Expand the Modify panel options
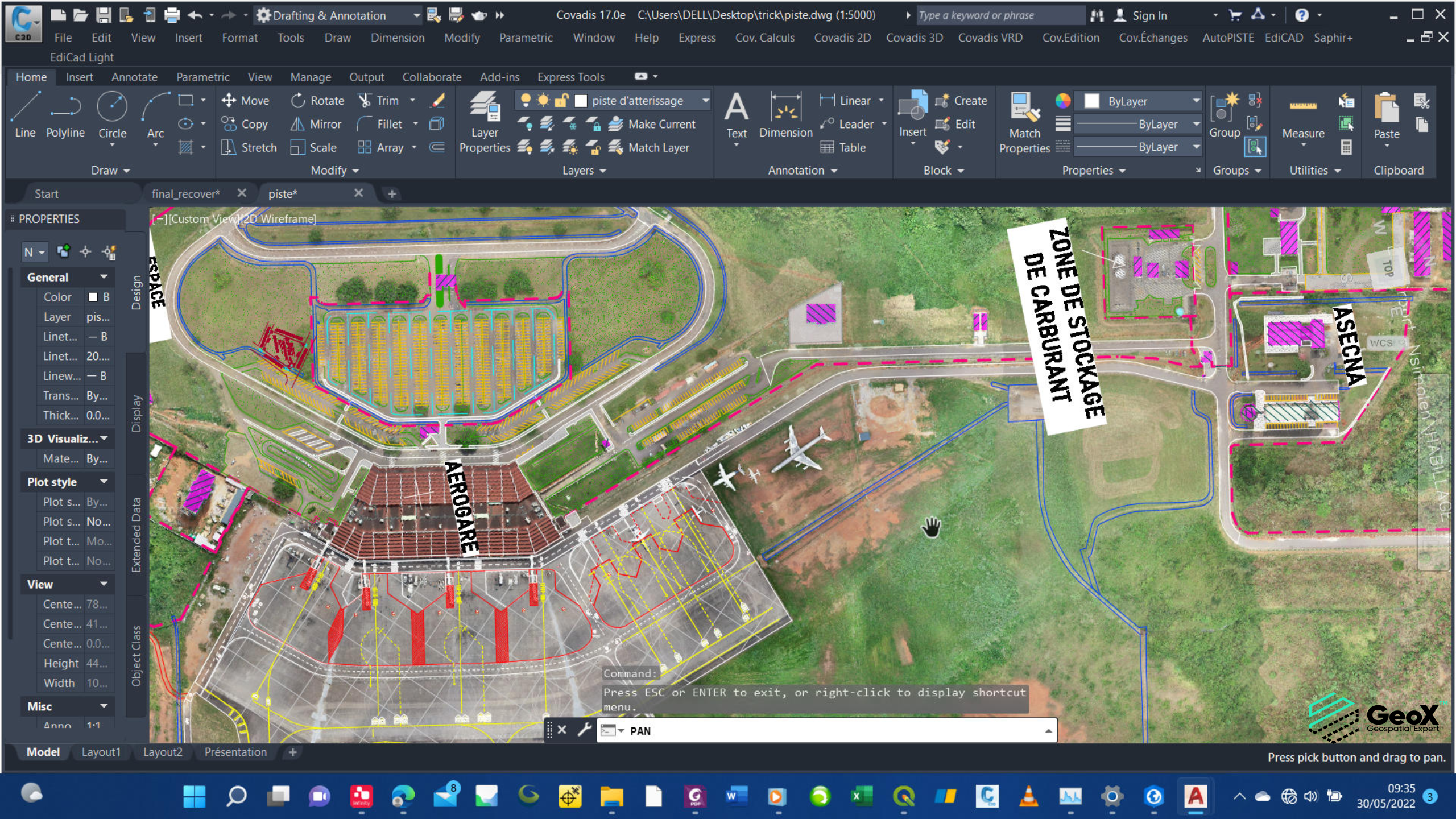 click(355, 170)
